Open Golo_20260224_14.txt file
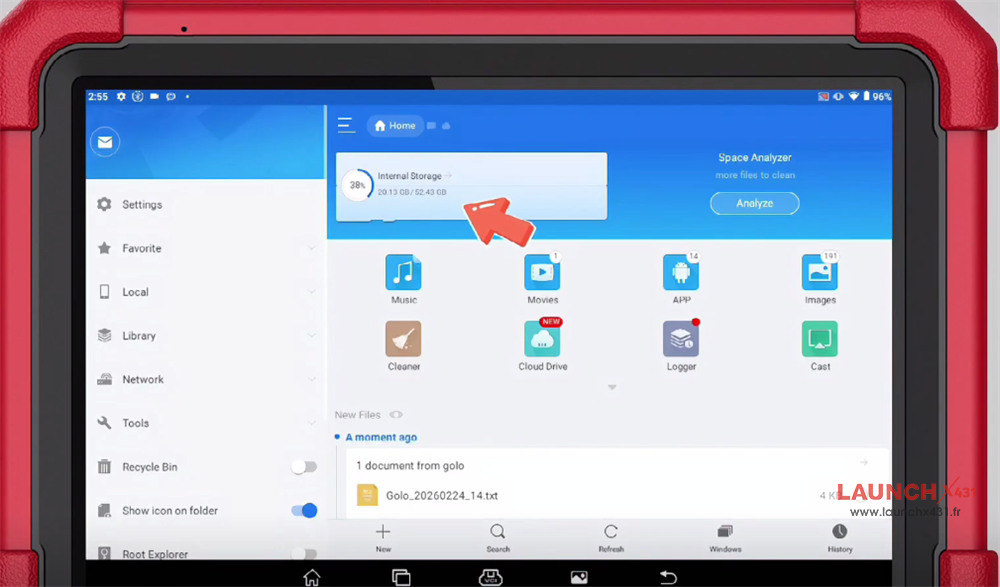The width and height of the screenshot is (1000, 587). [441, 496]
